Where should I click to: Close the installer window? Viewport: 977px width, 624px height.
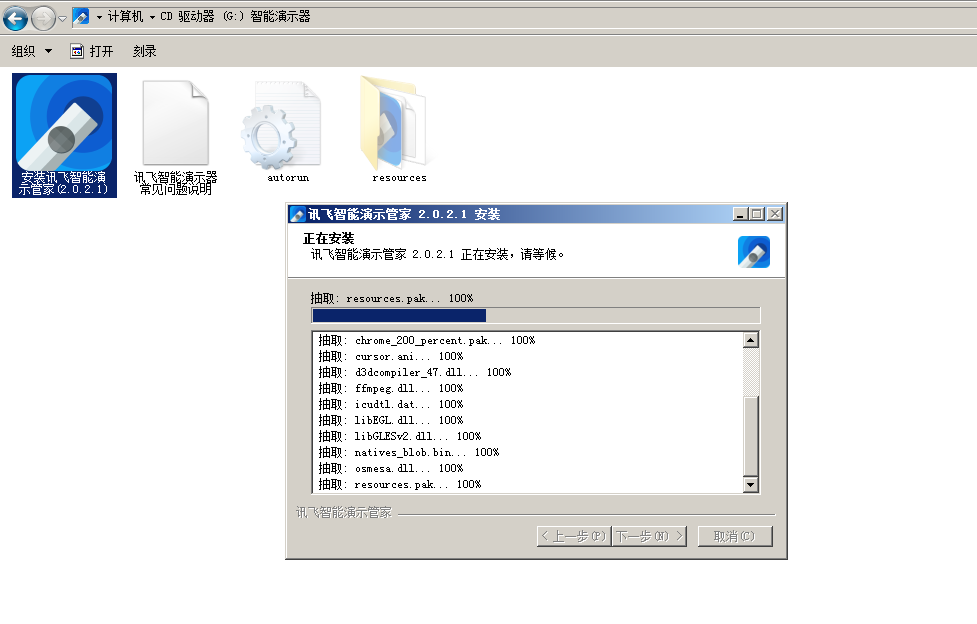774,214
